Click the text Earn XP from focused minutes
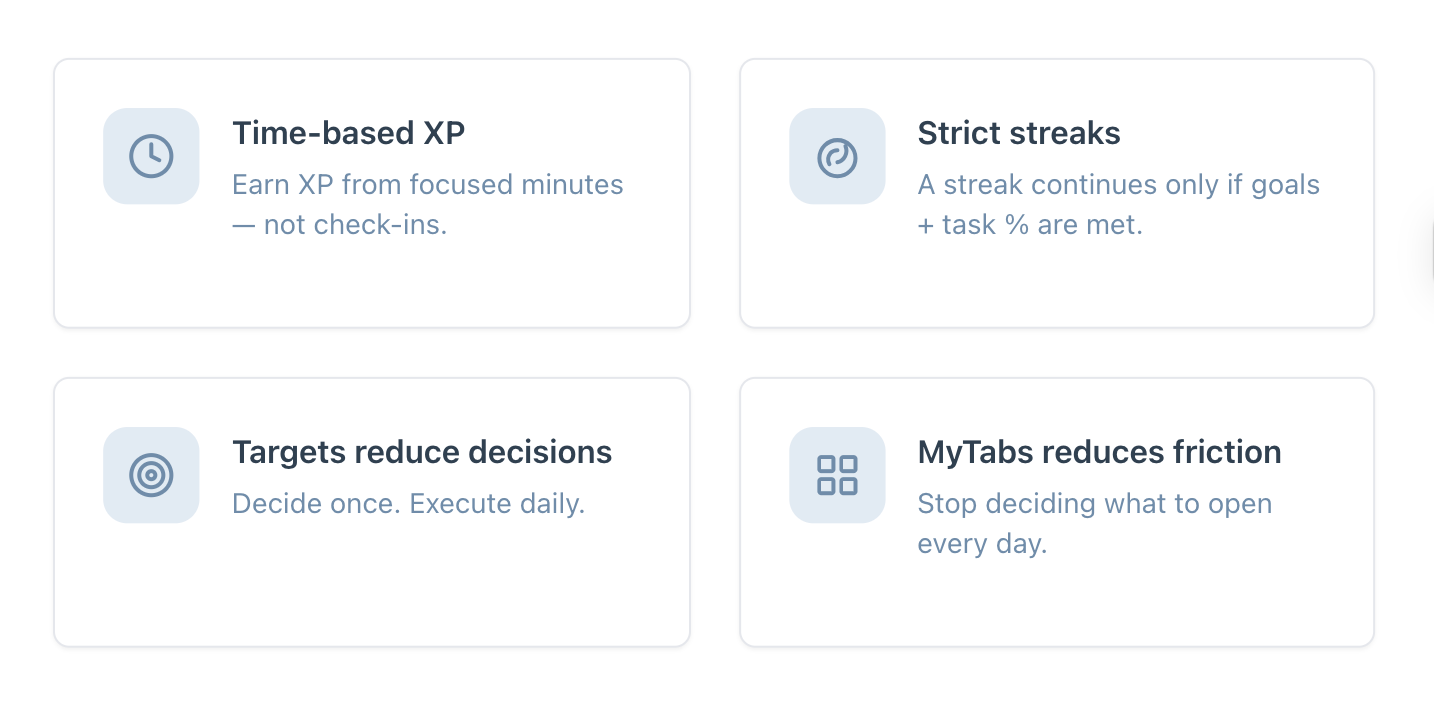The image size is (1434, 712). pos(428,185)
